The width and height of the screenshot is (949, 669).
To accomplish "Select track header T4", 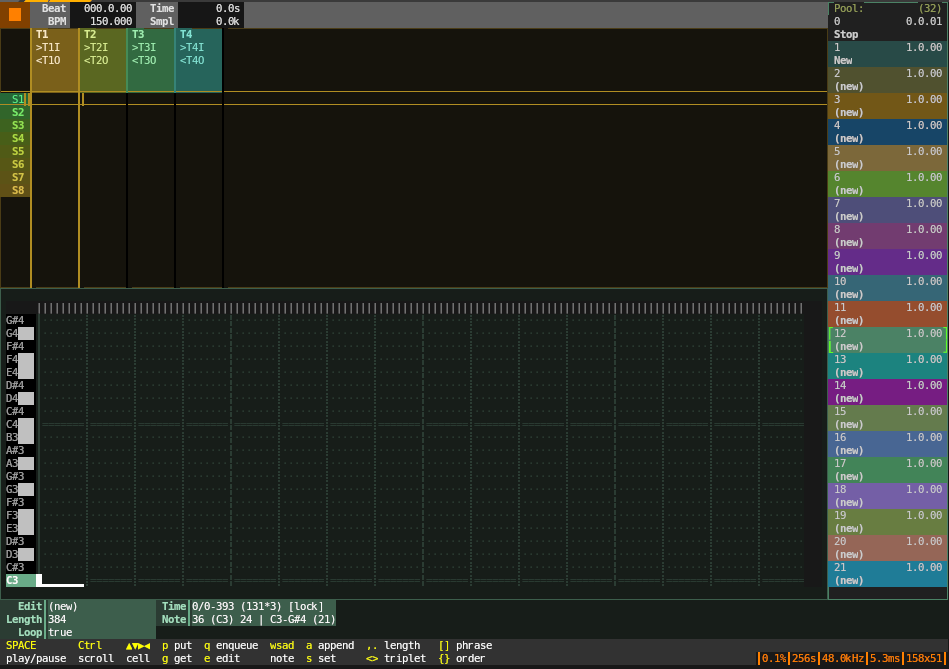I will point(199,60).
